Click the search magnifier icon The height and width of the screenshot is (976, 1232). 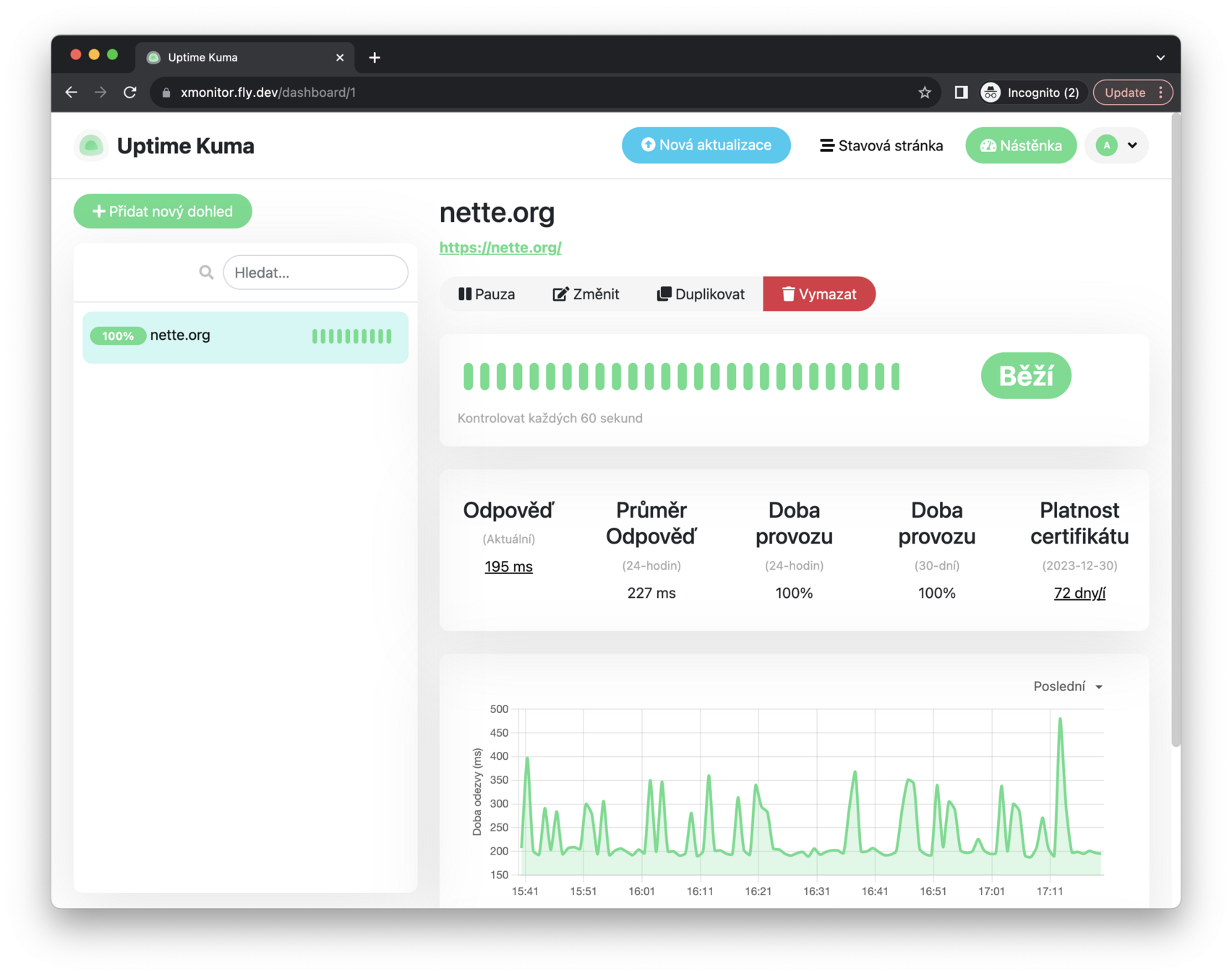coord(206,273)
